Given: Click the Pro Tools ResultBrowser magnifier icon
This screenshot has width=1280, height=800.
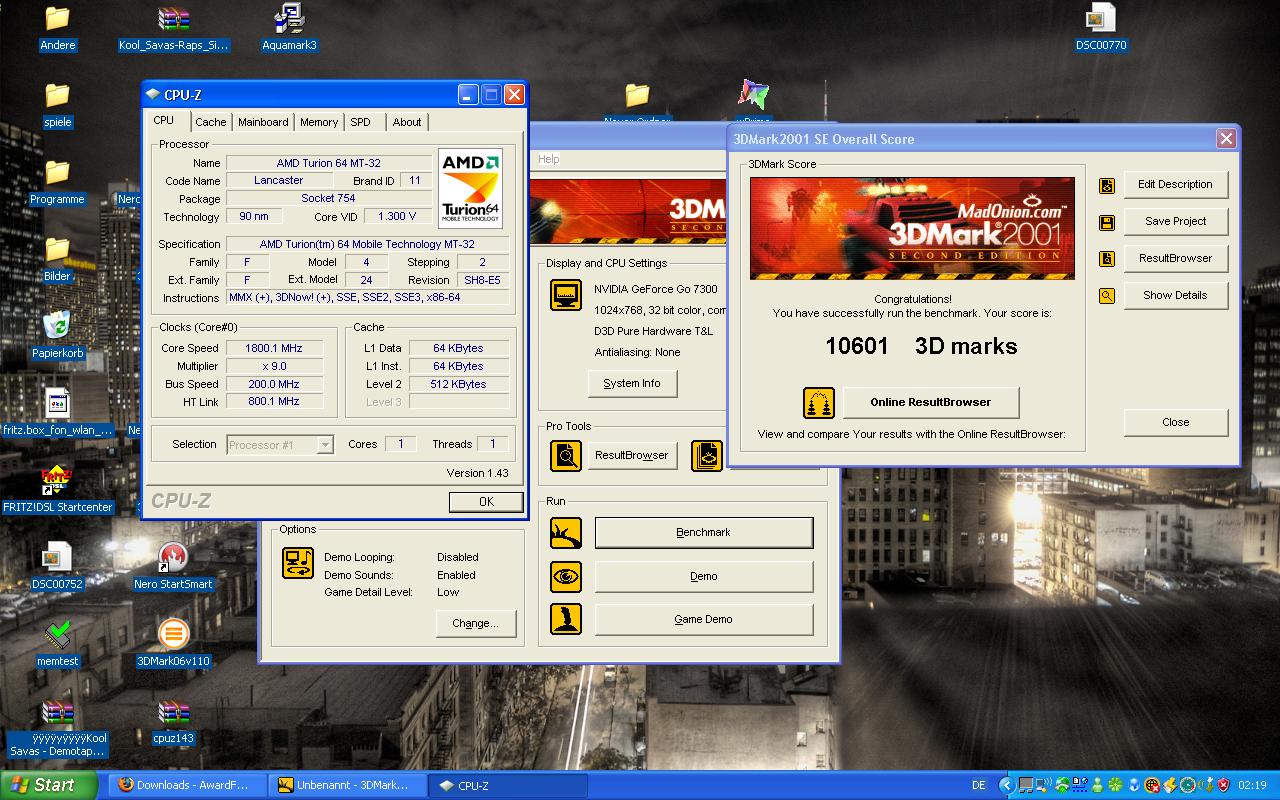Looking at the screenshot, I should tap(566, 456).
